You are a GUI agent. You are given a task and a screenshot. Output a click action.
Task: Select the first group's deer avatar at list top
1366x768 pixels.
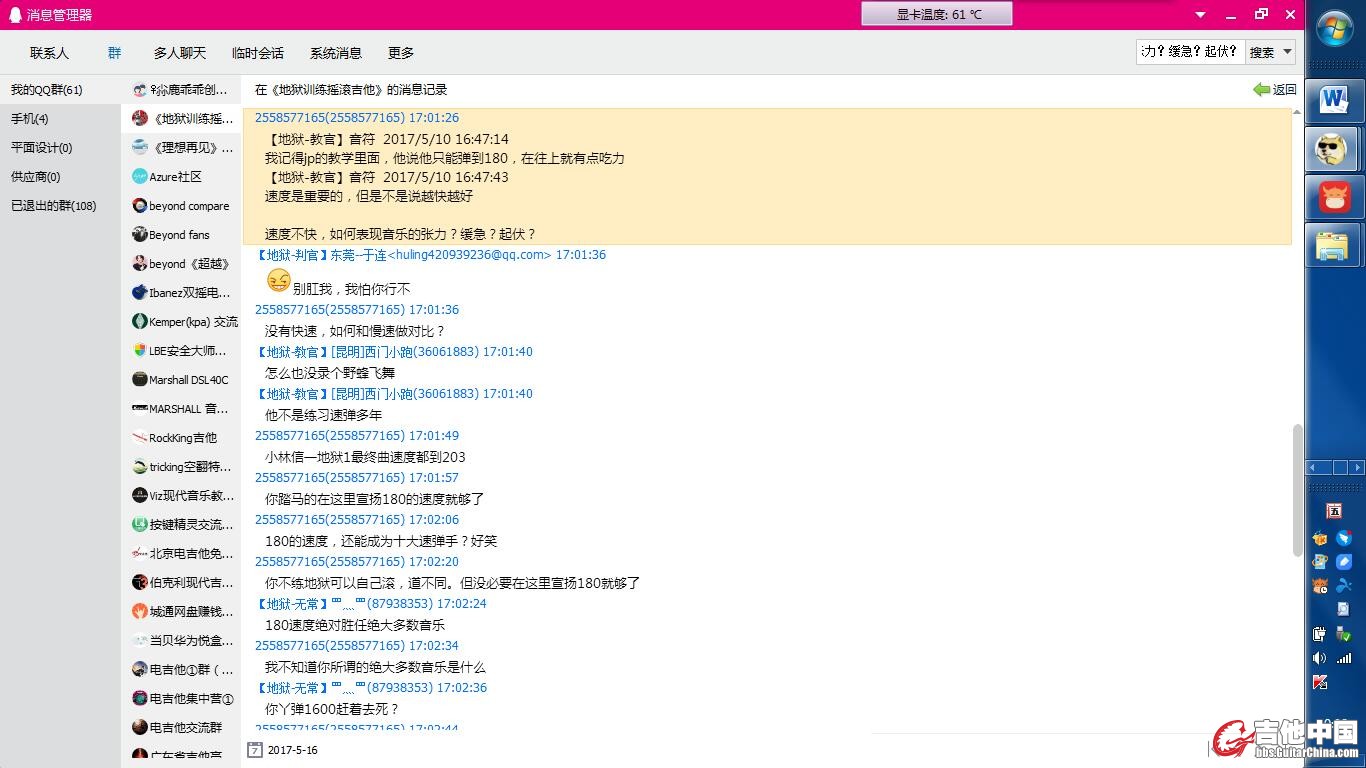click(140, 90)
